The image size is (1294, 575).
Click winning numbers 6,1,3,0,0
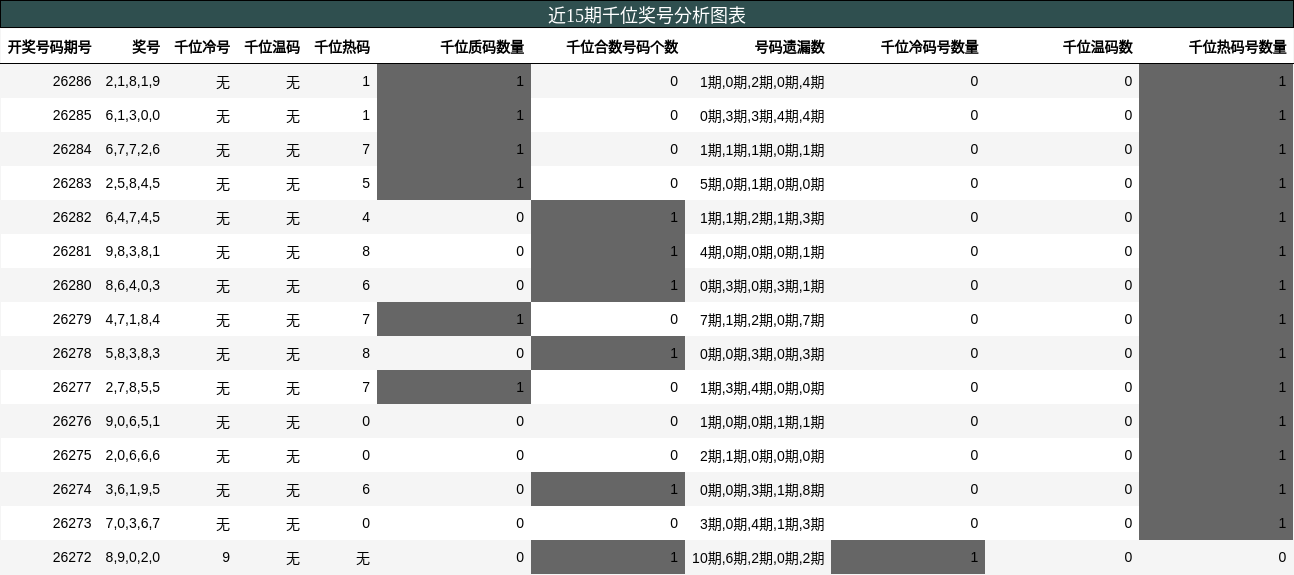pos(133,115)
